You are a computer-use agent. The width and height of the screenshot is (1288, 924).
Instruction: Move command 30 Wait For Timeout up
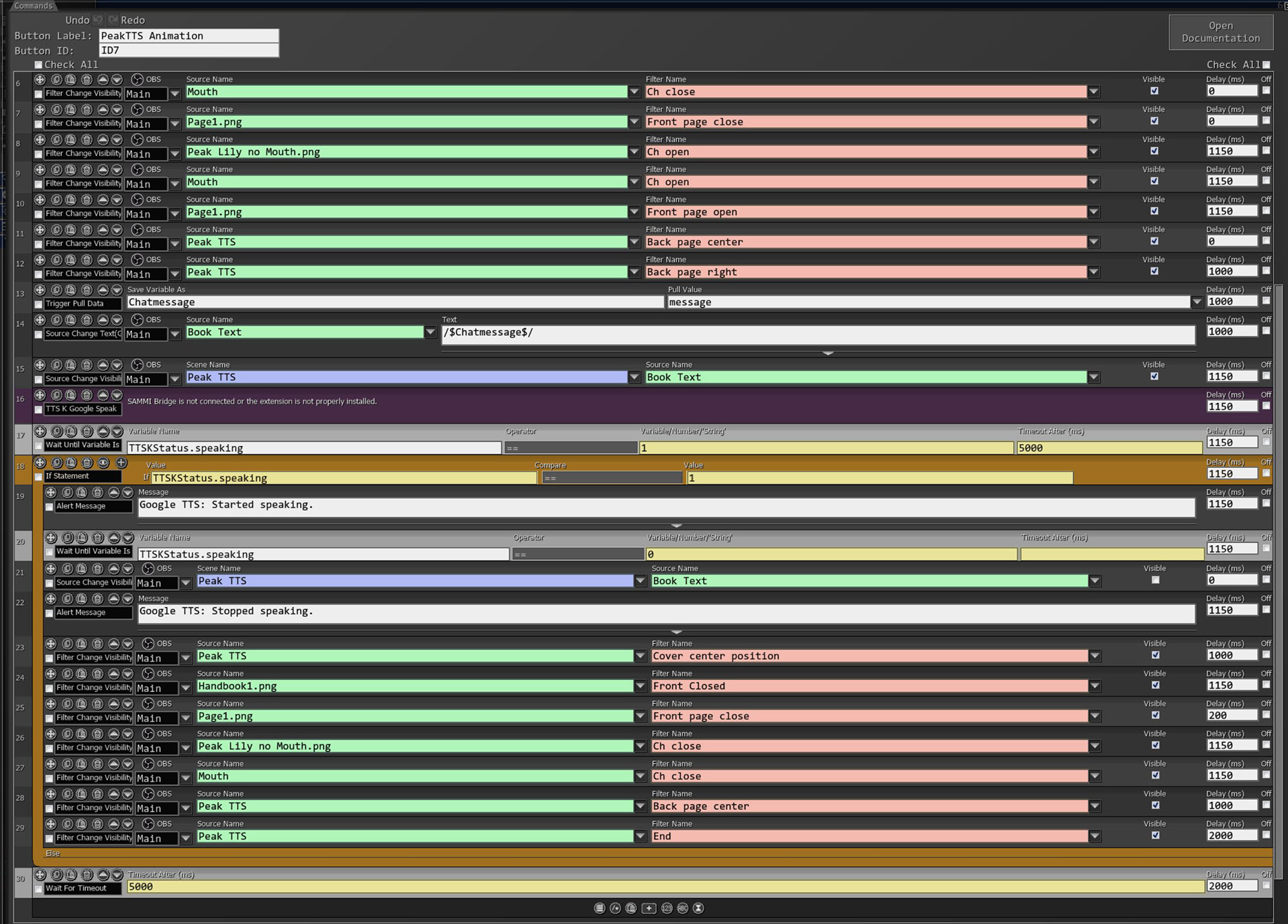point(102,874)
